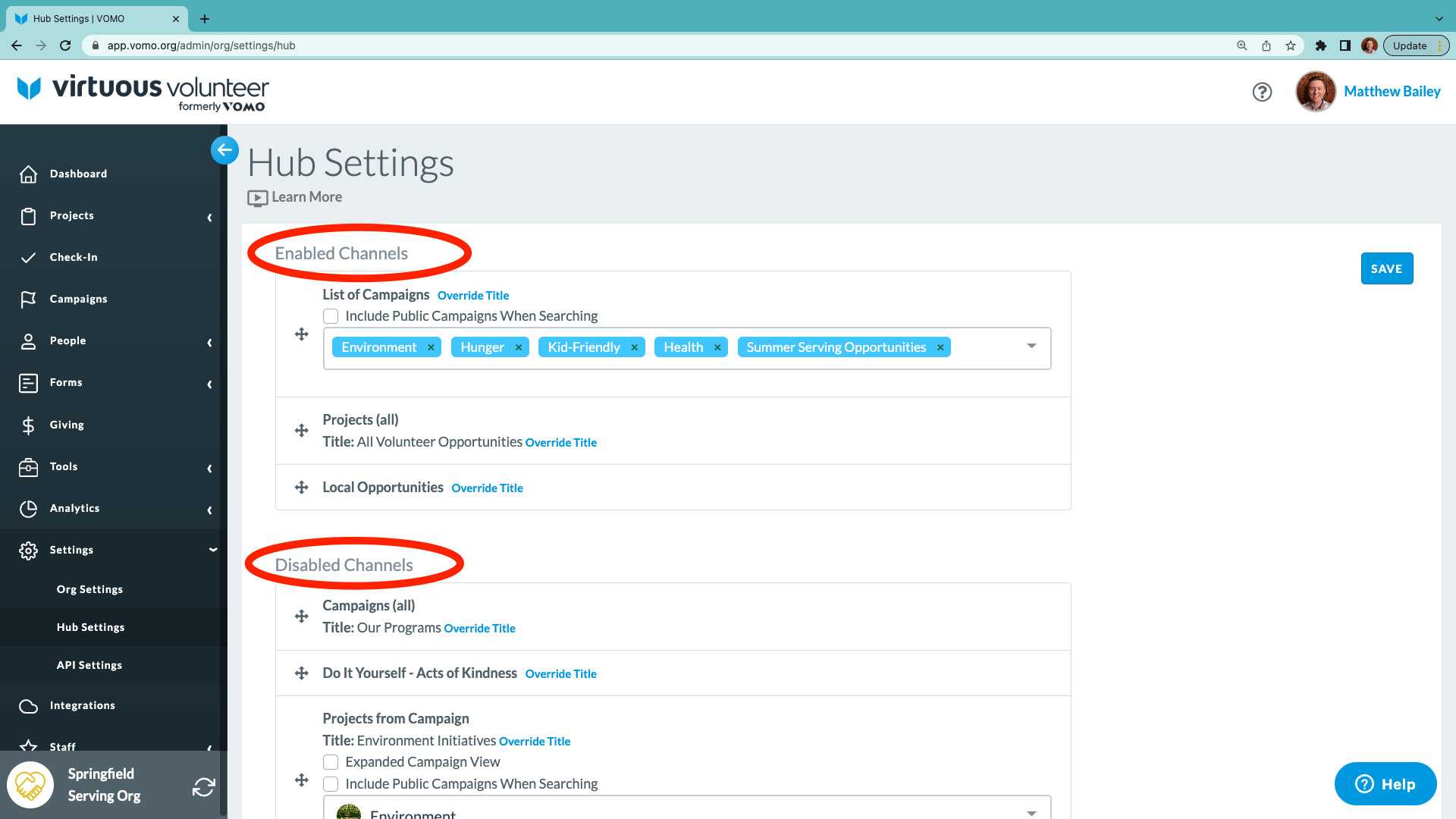Viewport: 1456px width, 819px height.
Task: Open Org Settings
Action: click(x=89, y=589)
